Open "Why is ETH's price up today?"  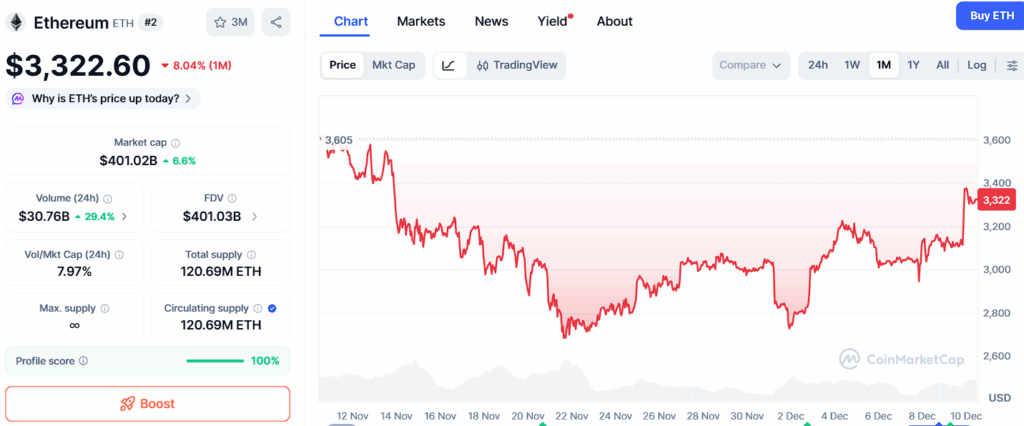103,98
